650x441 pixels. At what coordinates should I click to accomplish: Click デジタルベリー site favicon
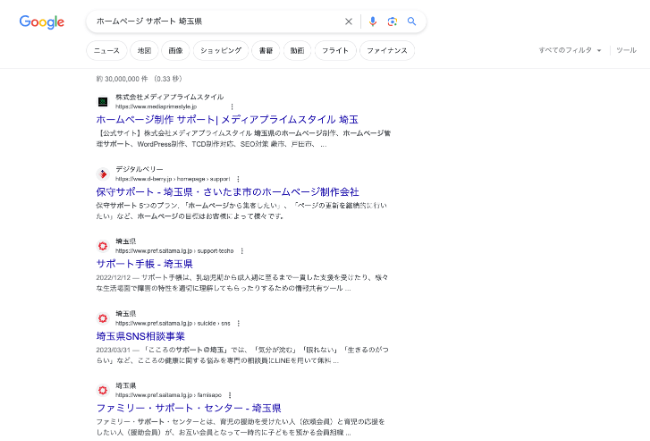click(x=103, y=174)
